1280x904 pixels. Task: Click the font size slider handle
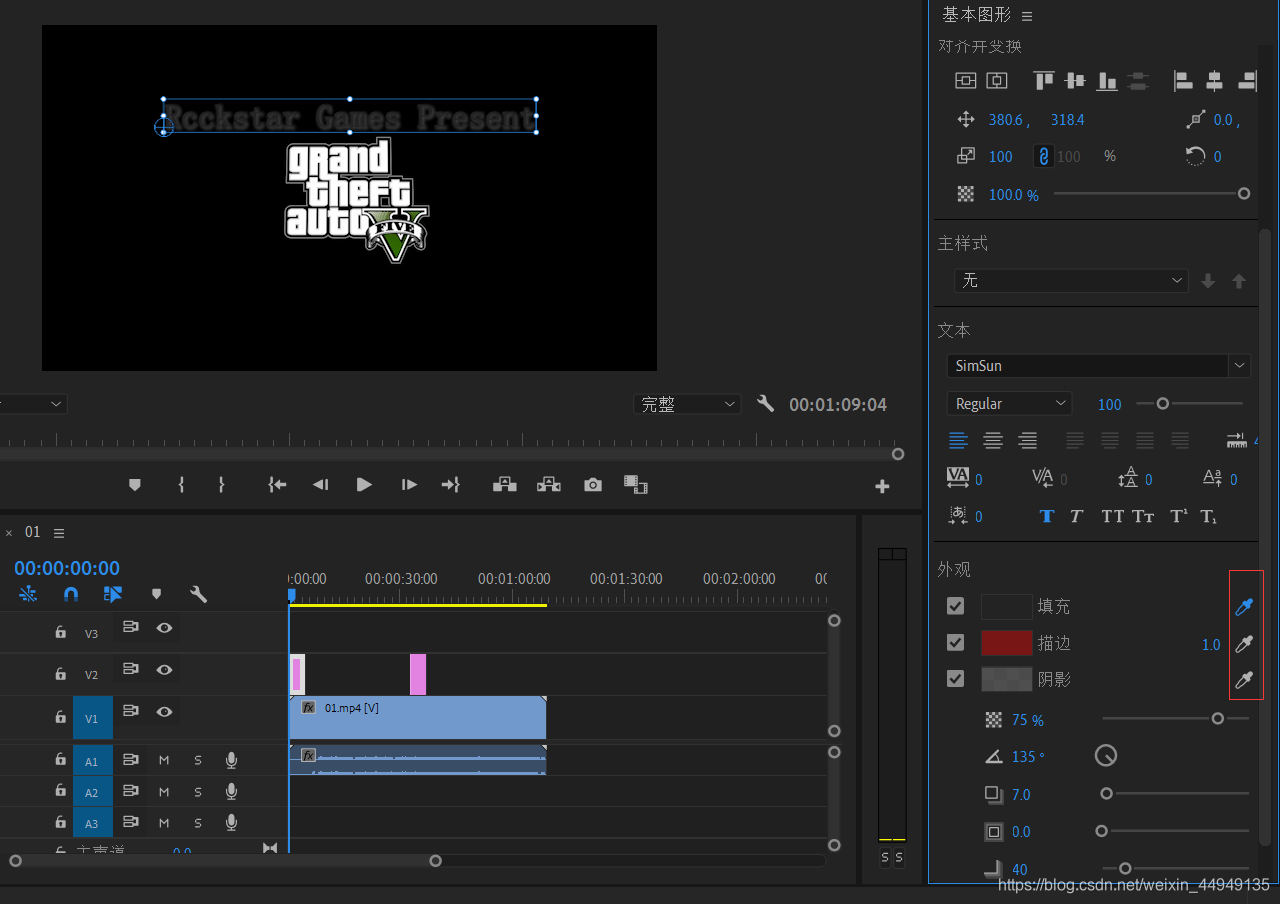point(1162,404)
